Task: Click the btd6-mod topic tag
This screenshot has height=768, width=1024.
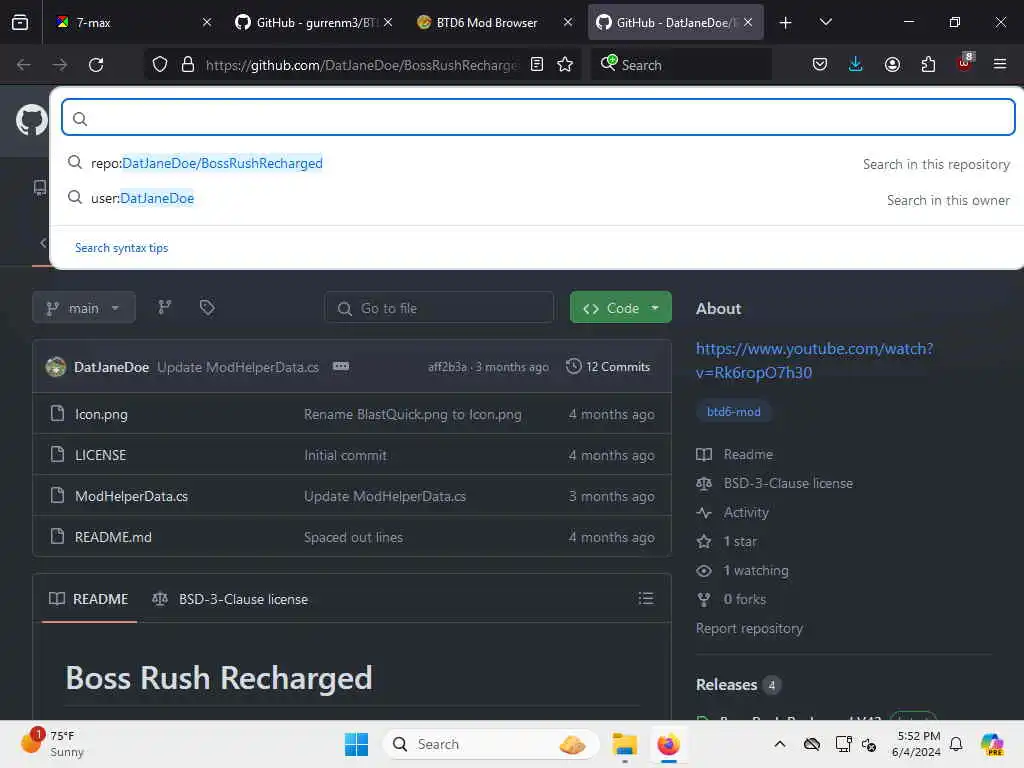Action: pyautogui.click(x=733, y=411)
